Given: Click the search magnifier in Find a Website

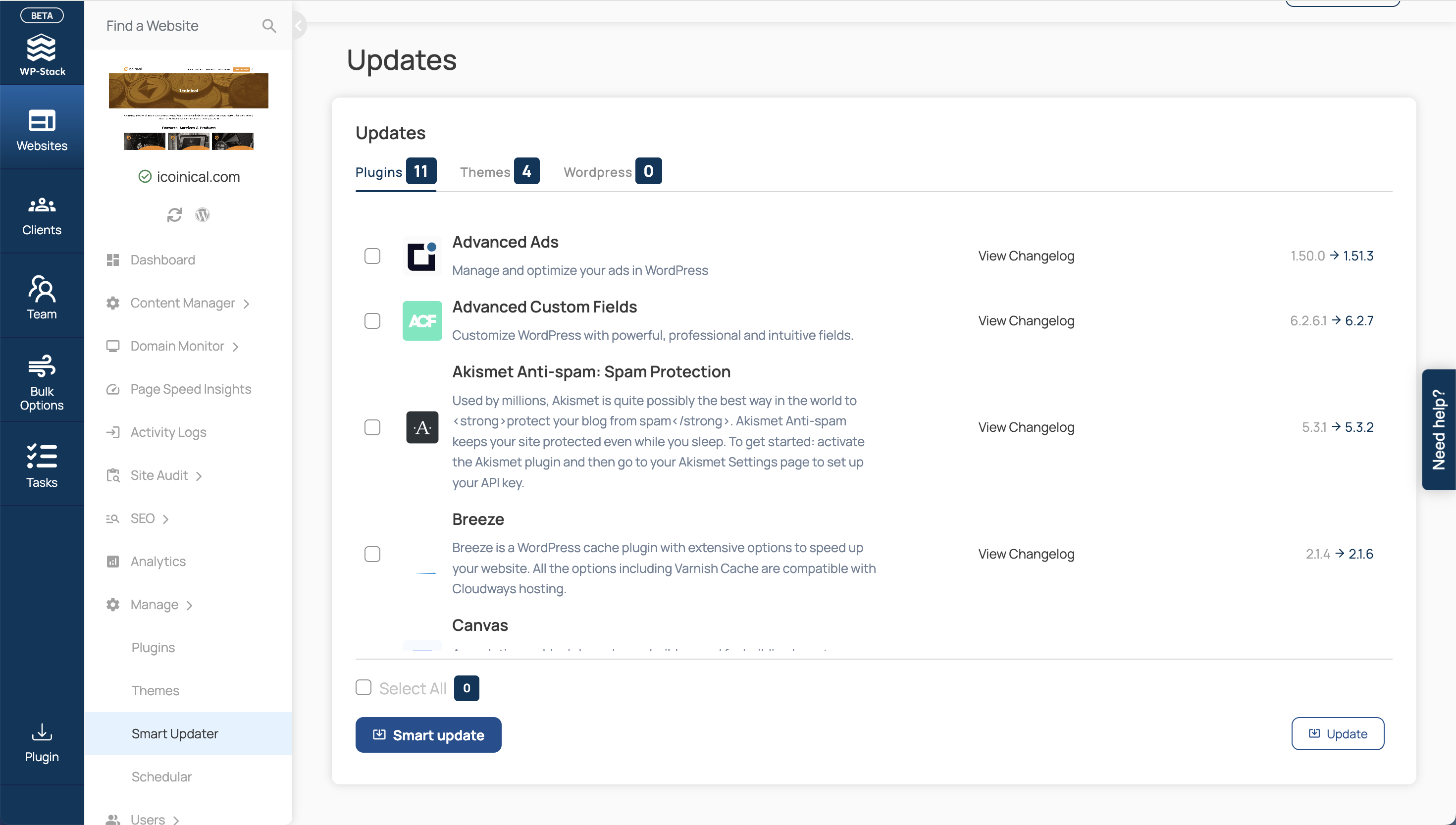Looking at the screenshot, I should pyautogui.click(x=269, y=25).
